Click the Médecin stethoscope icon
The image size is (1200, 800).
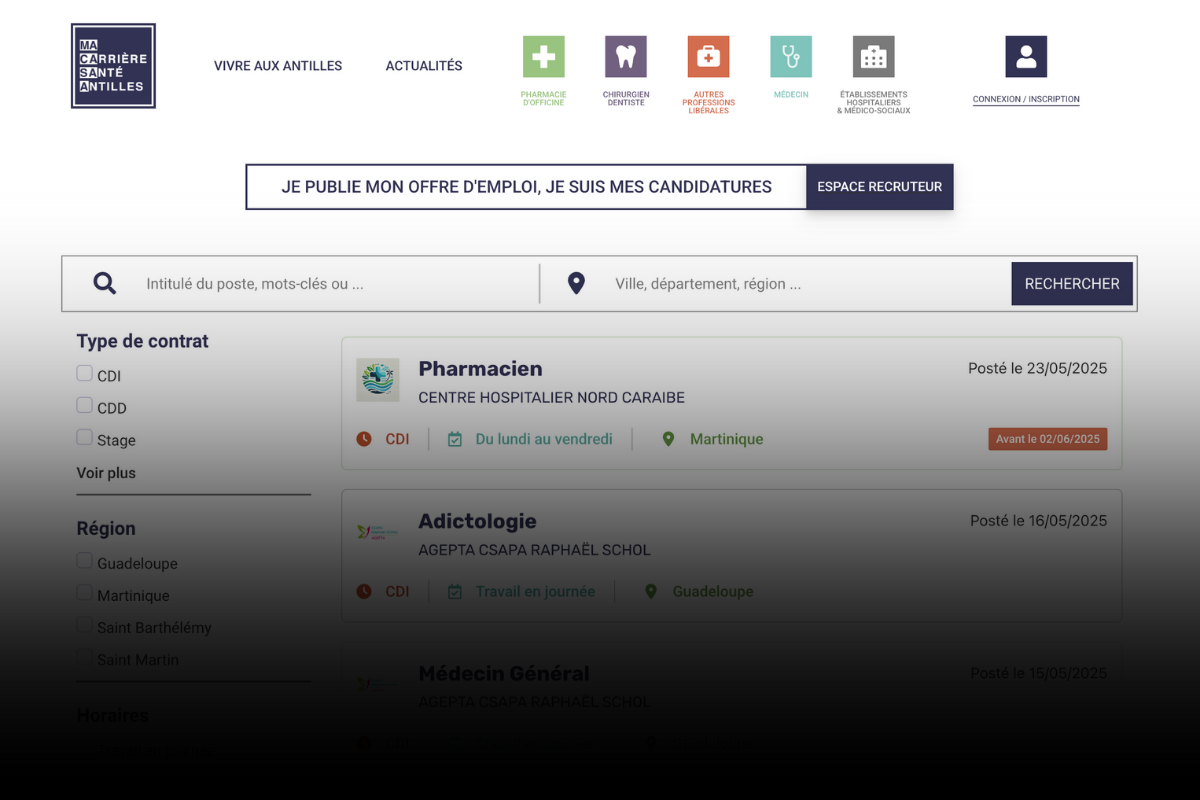click(x=790, y=57)
